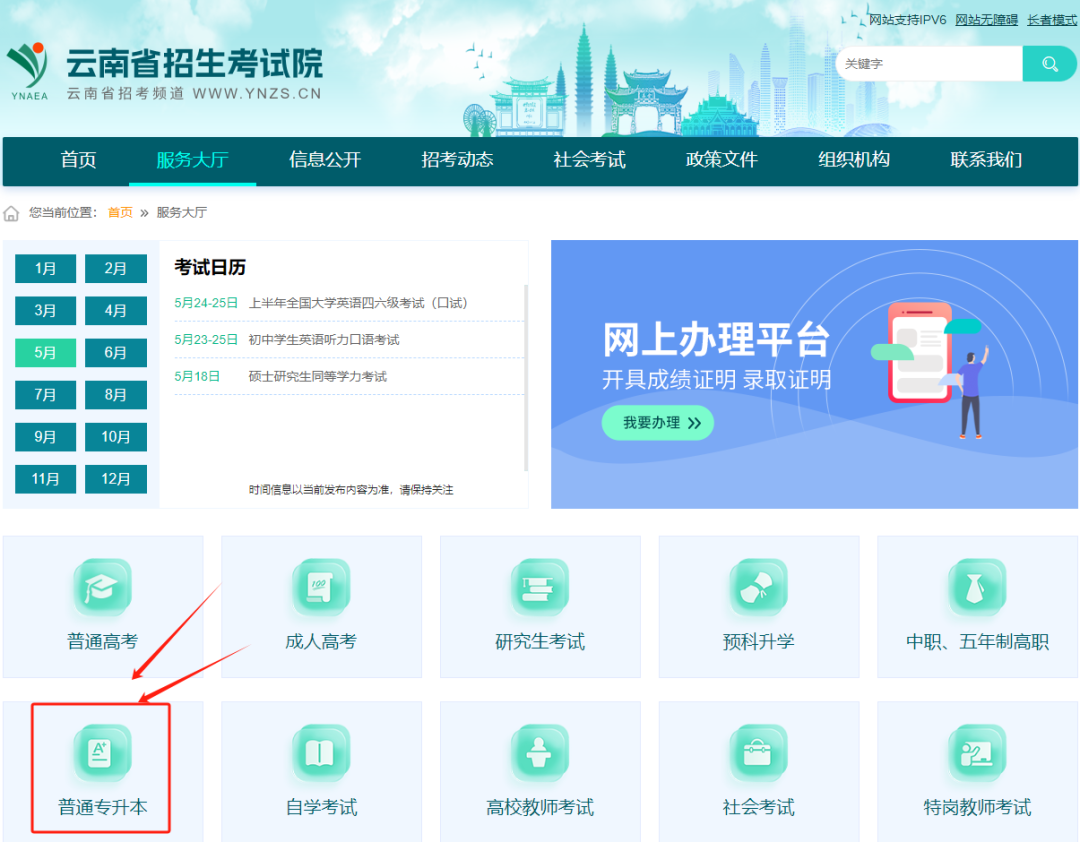Open the 预科升学 diploma icon

coord(758,587)
